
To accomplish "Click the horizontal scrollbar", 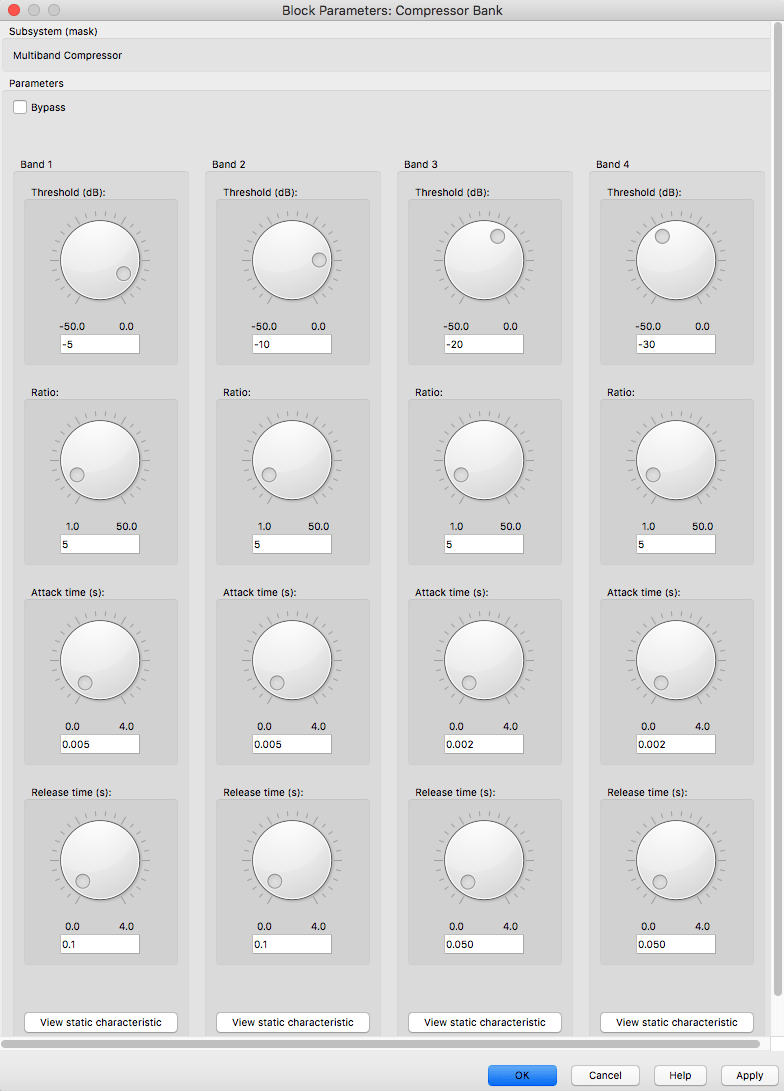I will point(381,1044).
